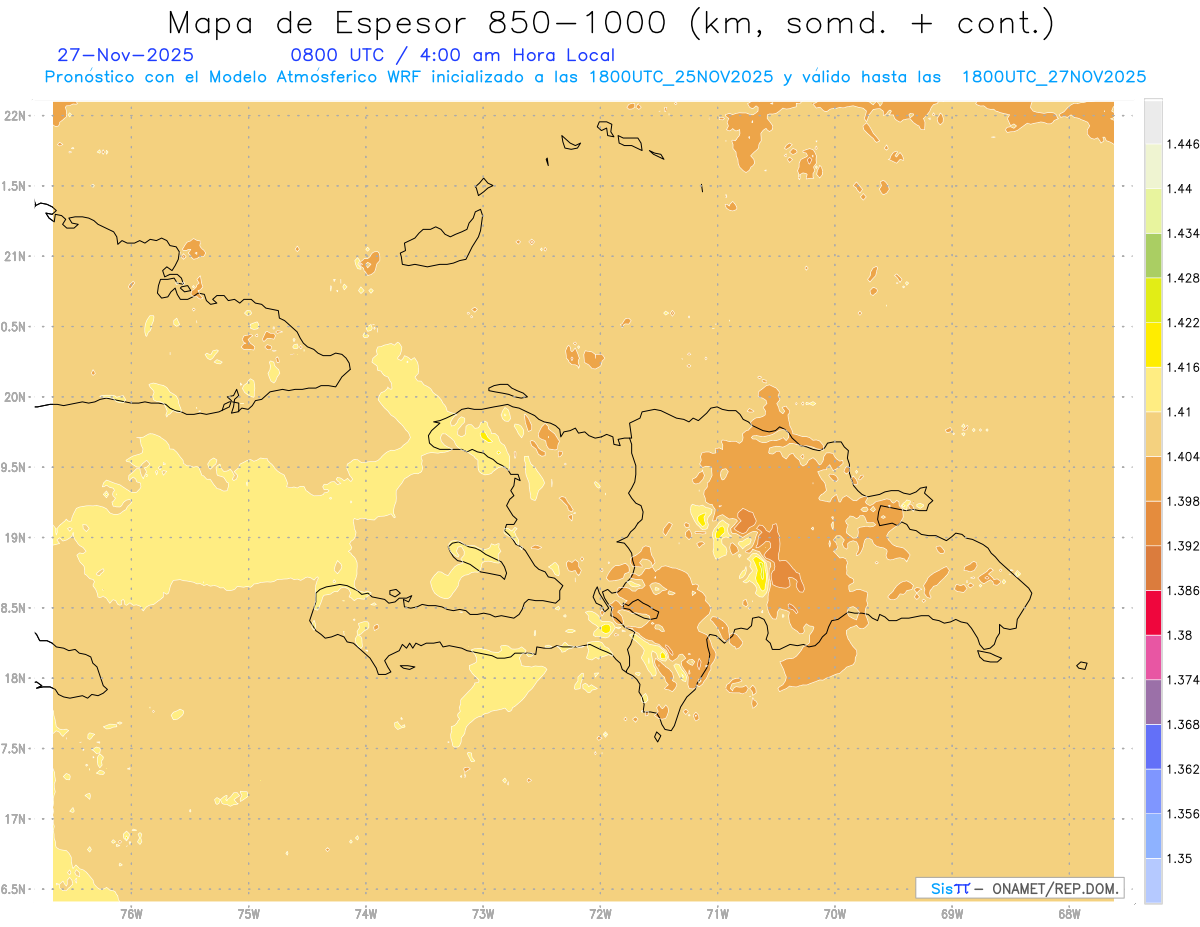Click the 22N latitude axis label
1200x927 pixels.
click(x=14, y=116)
